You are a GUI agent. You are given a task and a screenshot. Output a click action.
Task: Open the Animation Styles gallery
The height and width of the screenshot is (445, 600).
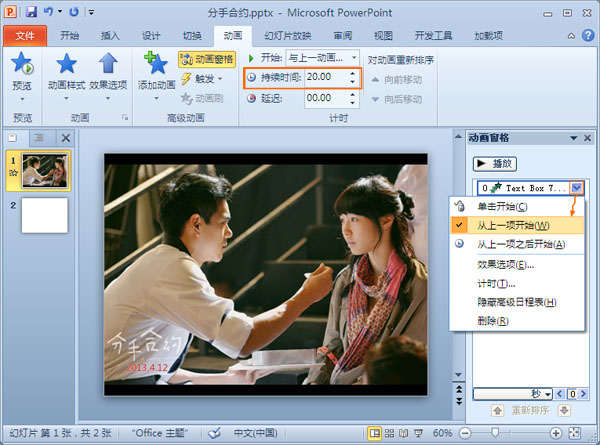click(x=66, y=76)
